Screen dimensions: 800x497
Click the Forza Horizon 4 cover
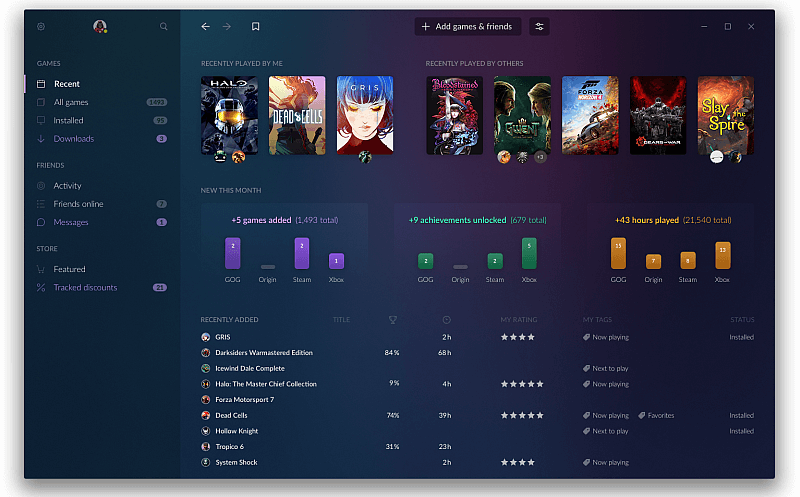(x=590, y=115)
